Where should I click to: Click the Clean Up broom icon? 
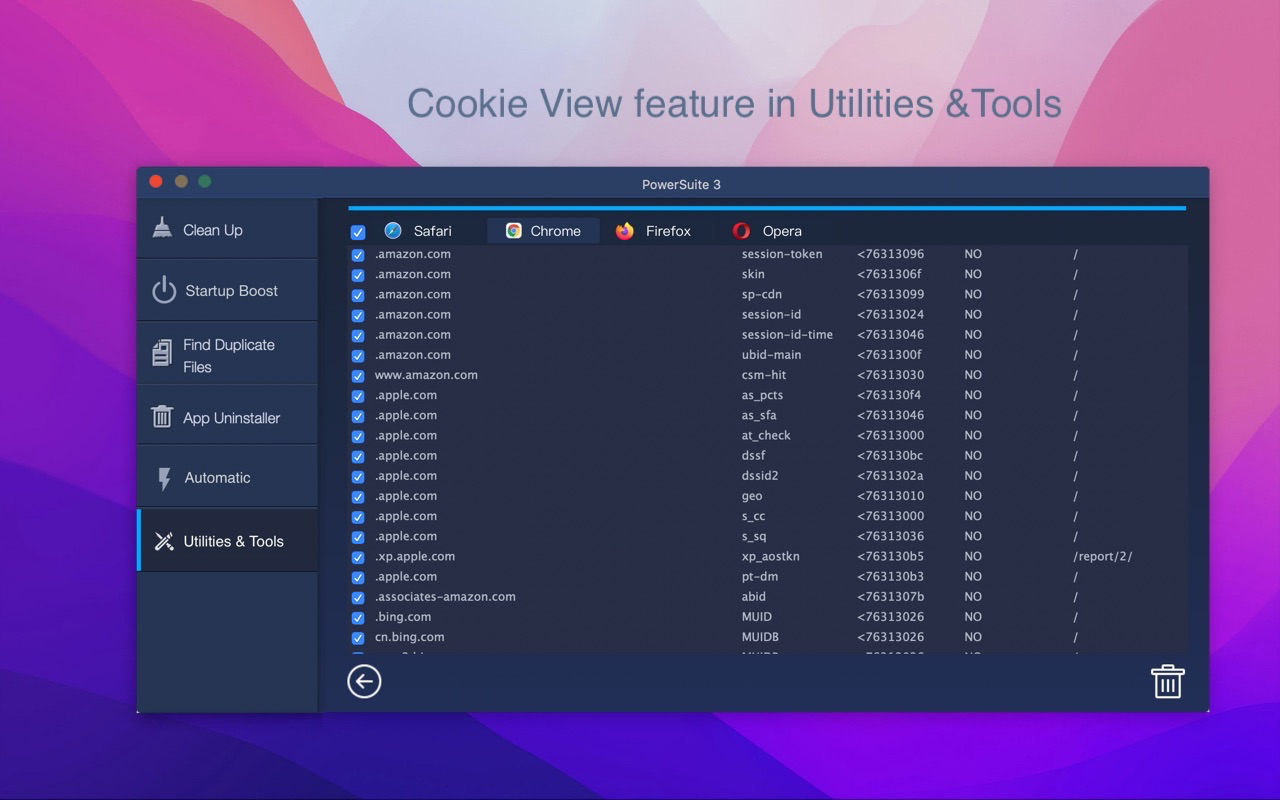(x=162, y=229)
